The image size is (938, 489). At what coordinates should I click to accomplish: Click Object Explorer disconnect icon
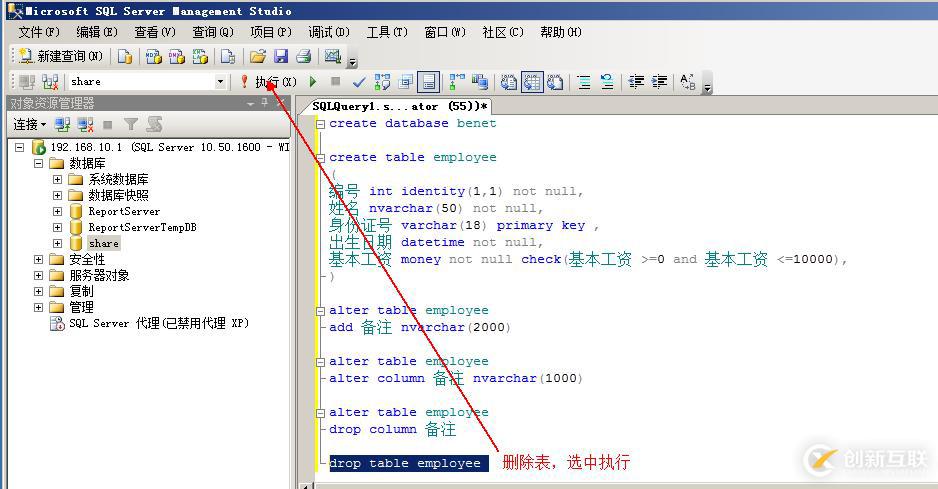tap(86, 124)
